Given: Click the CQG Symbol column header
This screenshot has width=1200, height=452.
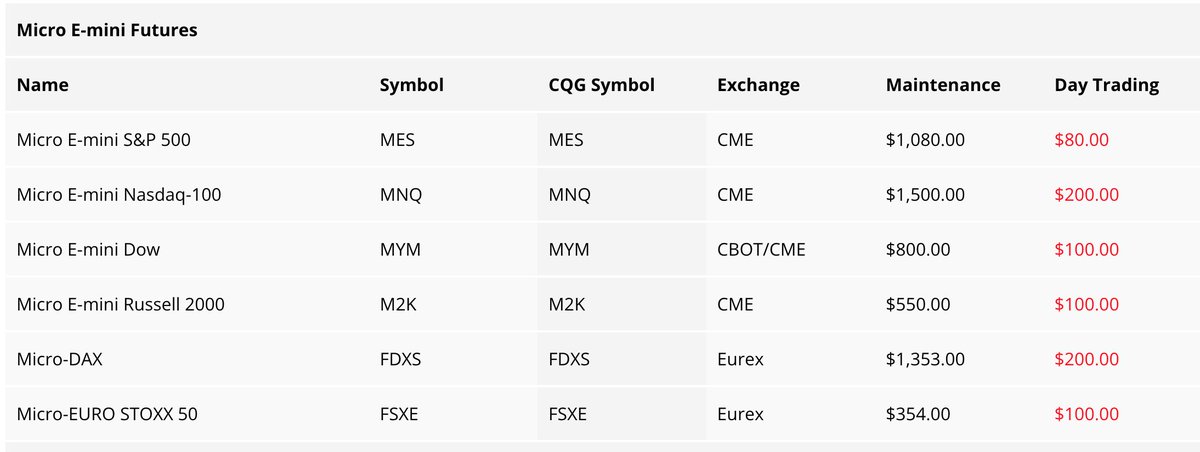Looking at the screenshot, I should point(602,85).
